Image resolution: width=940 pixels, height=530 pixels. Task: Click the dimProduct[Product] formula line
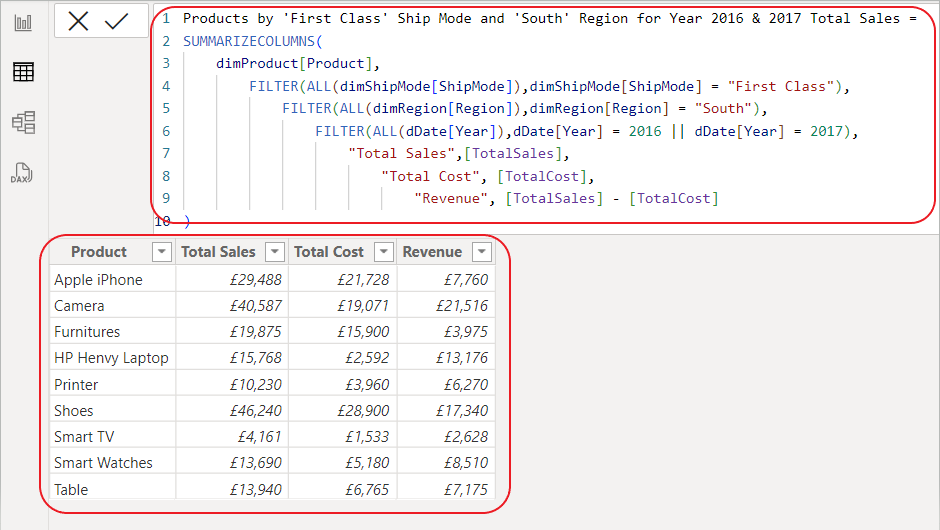pos(298,64)
